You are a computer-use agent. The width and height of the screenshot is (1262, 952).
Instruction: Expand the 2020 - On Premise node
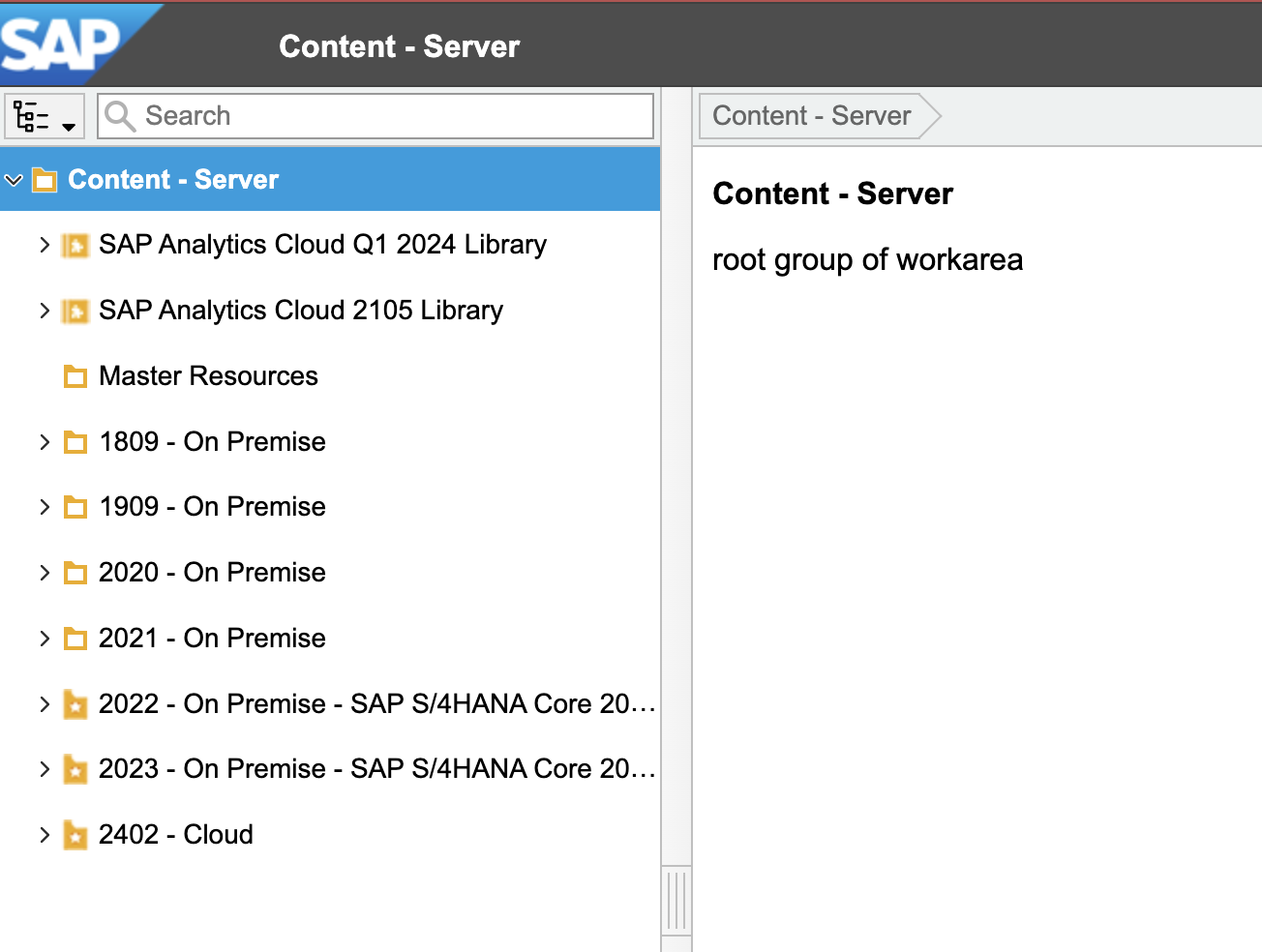click(45, 573)
